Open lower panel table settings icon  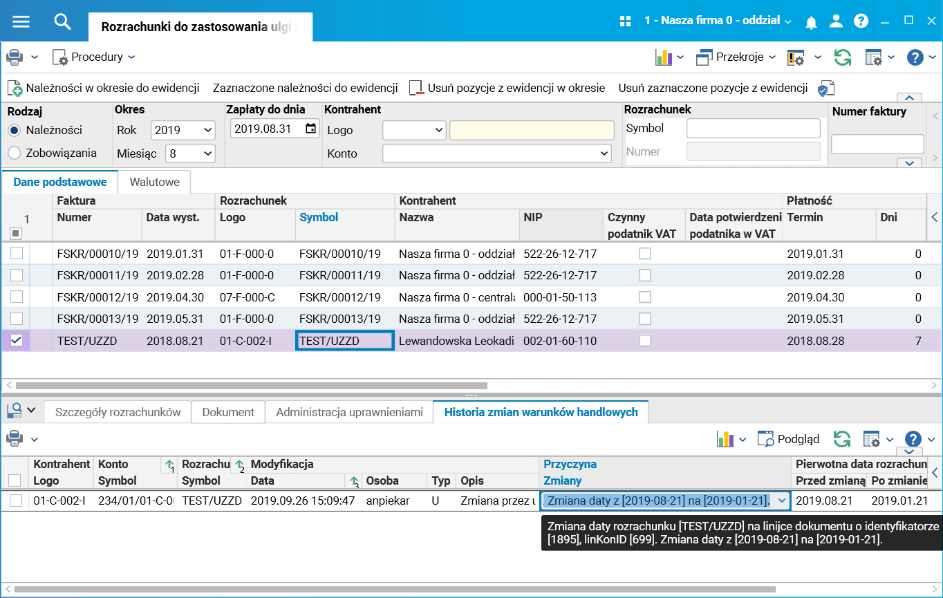coord(871,439)
